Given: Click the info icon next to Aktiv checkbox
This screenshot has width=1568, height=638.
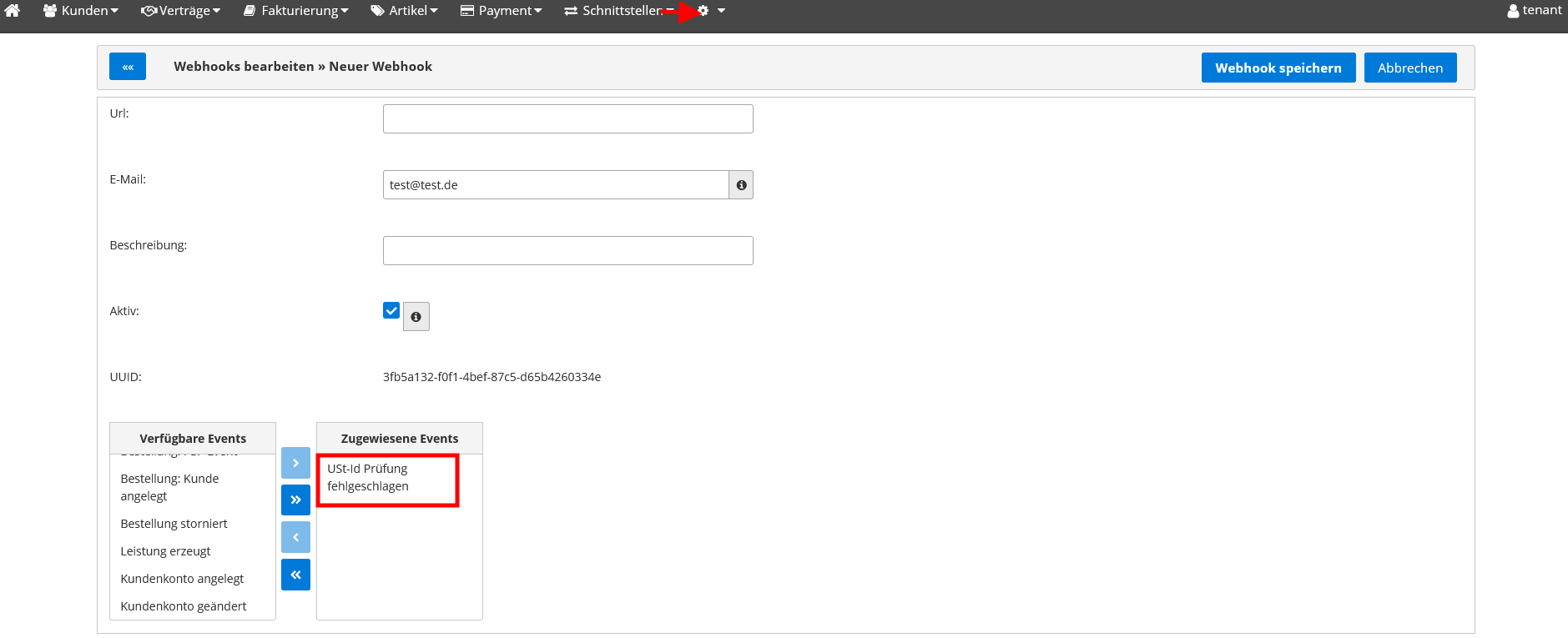Looking at the screenshot, I should pyautogui.click(x=416, y=317).
